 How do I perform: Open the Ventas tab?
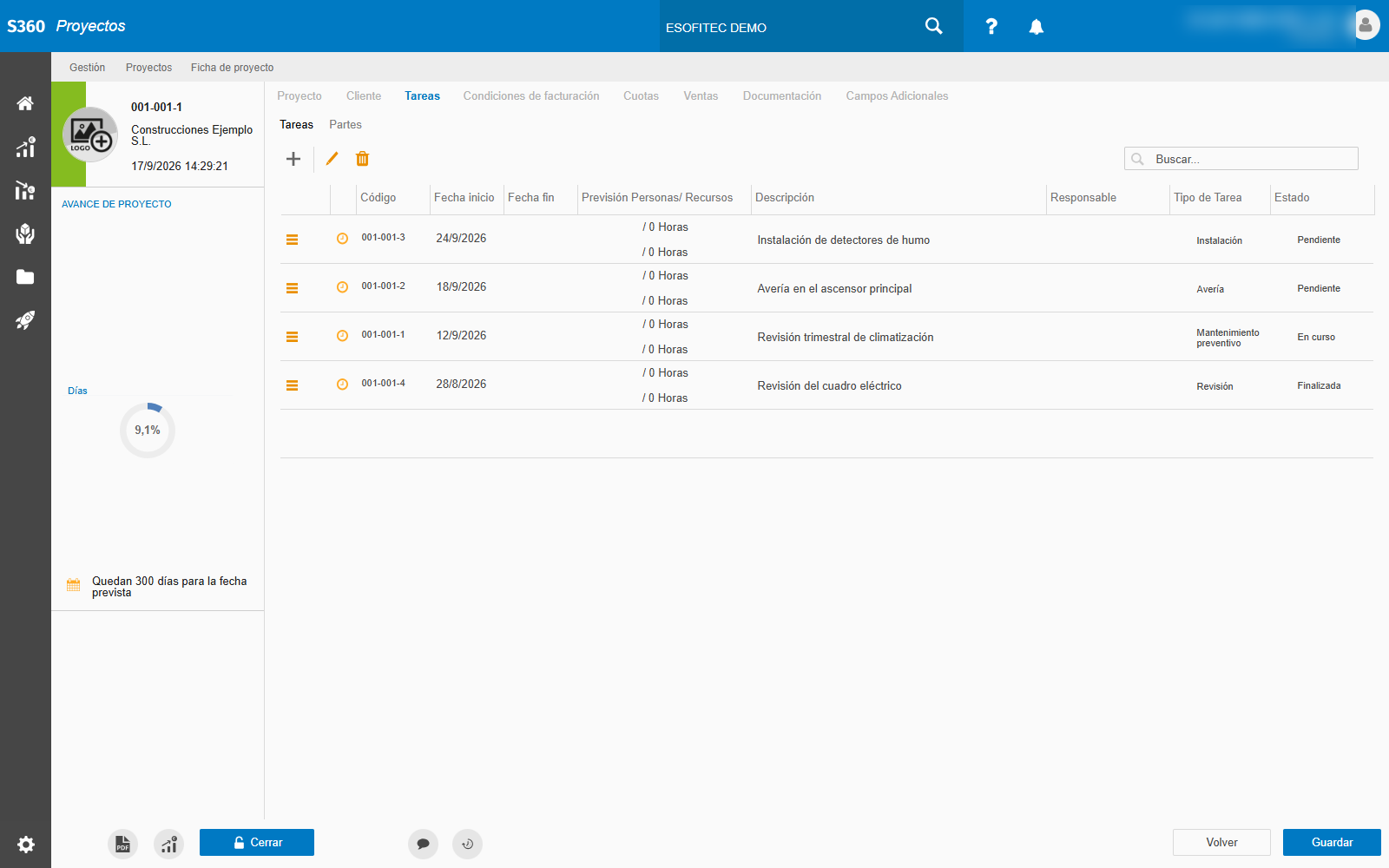click(701, 96)
